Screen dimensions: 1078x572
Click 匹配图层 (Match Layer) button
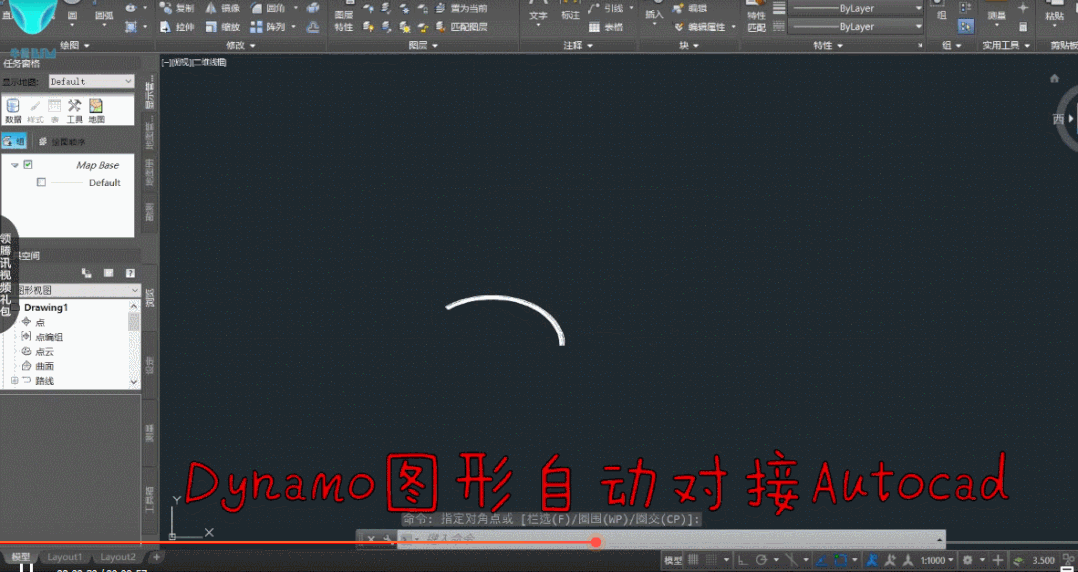click(x=462, y=27)
